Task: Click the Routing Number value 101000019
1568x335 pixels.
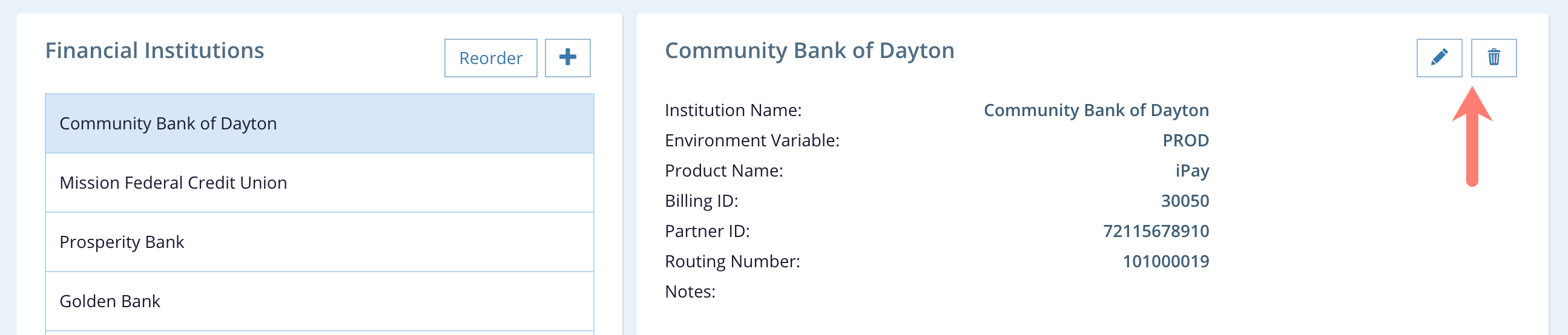Action: tap(1165, 261)
